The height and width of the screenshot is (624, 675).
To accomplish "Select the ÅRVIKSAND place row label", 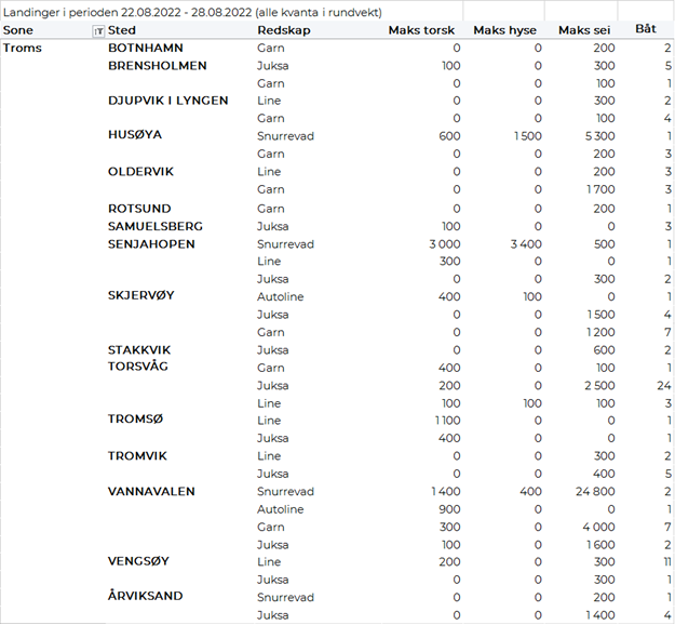I will pos(145,596).
